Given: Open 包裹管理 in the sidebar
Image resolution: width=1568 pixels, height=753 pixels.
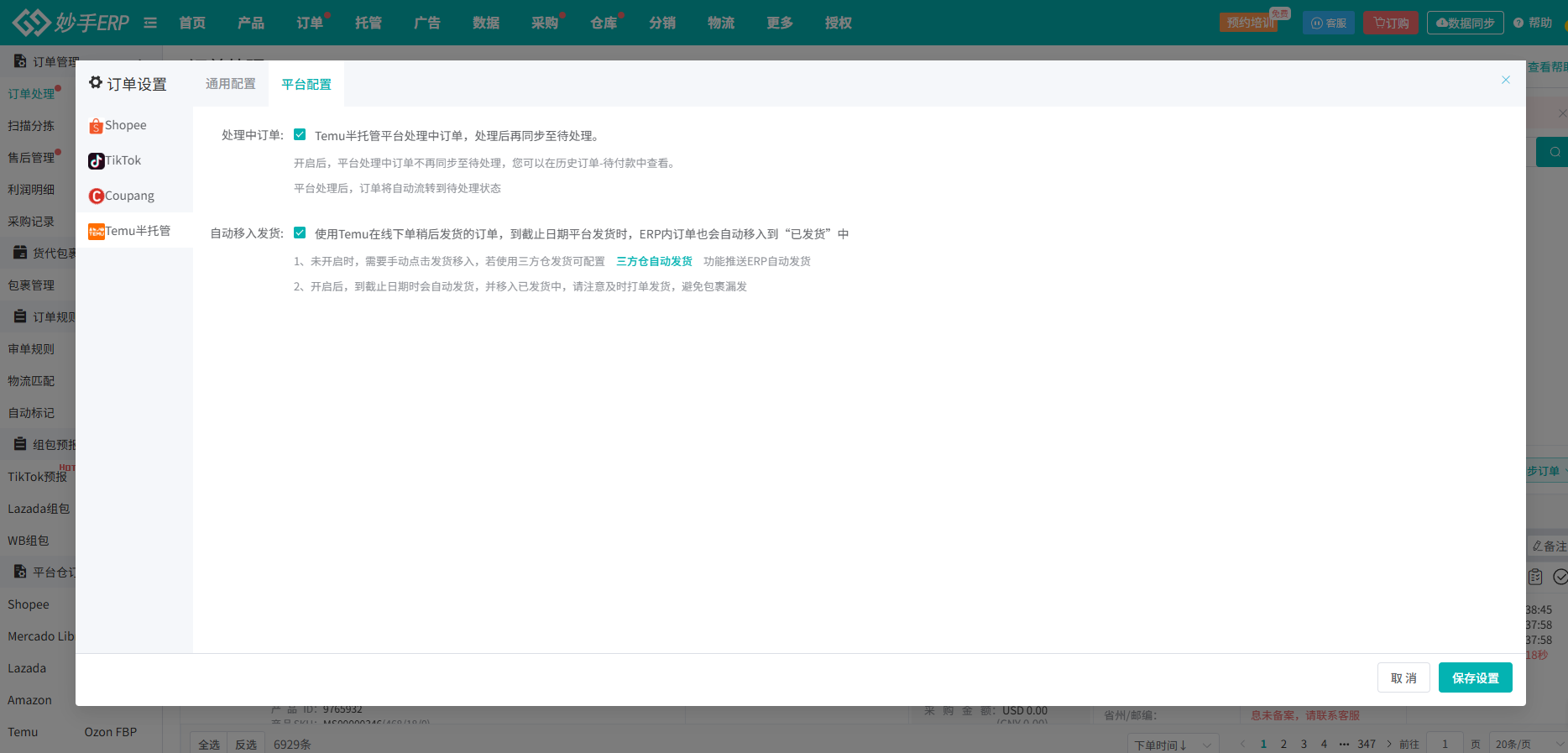Looking at the screenshot, I should 31,285.
